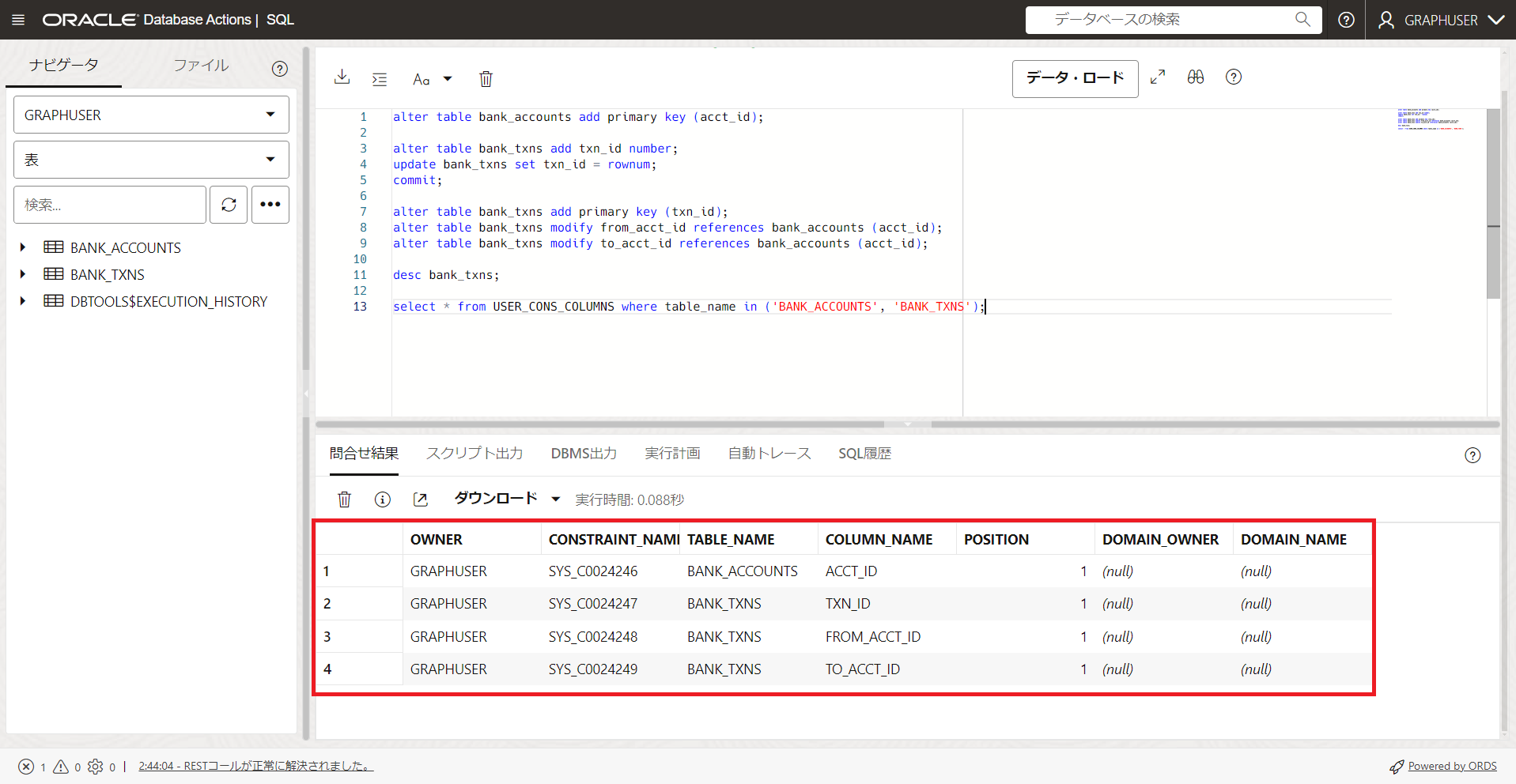Click the hamburger menu icon
The width and height of the screenshot is (1516, 784).
point(18,20)
